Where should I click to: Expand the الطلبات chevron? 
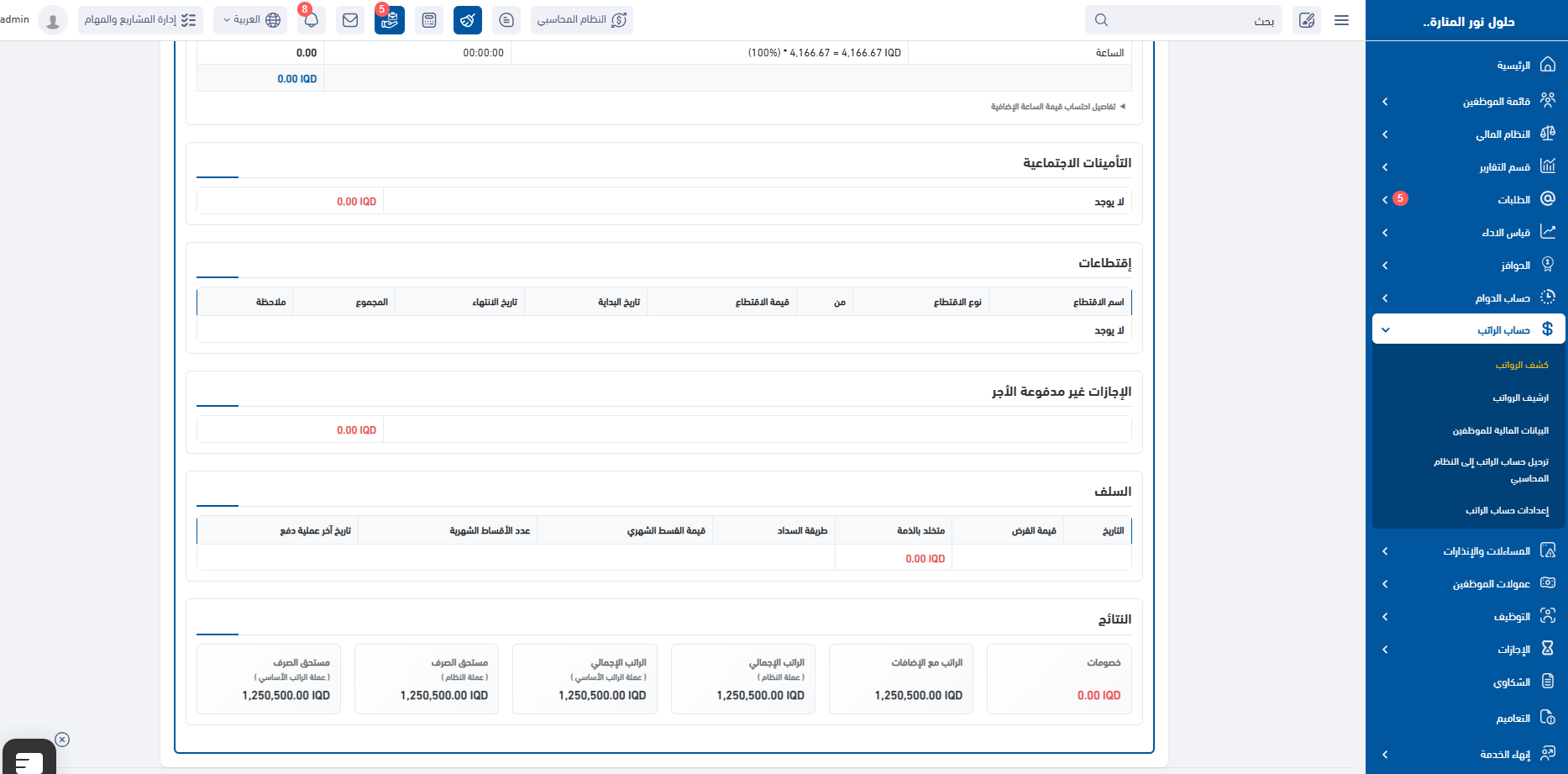(1385, 200)
